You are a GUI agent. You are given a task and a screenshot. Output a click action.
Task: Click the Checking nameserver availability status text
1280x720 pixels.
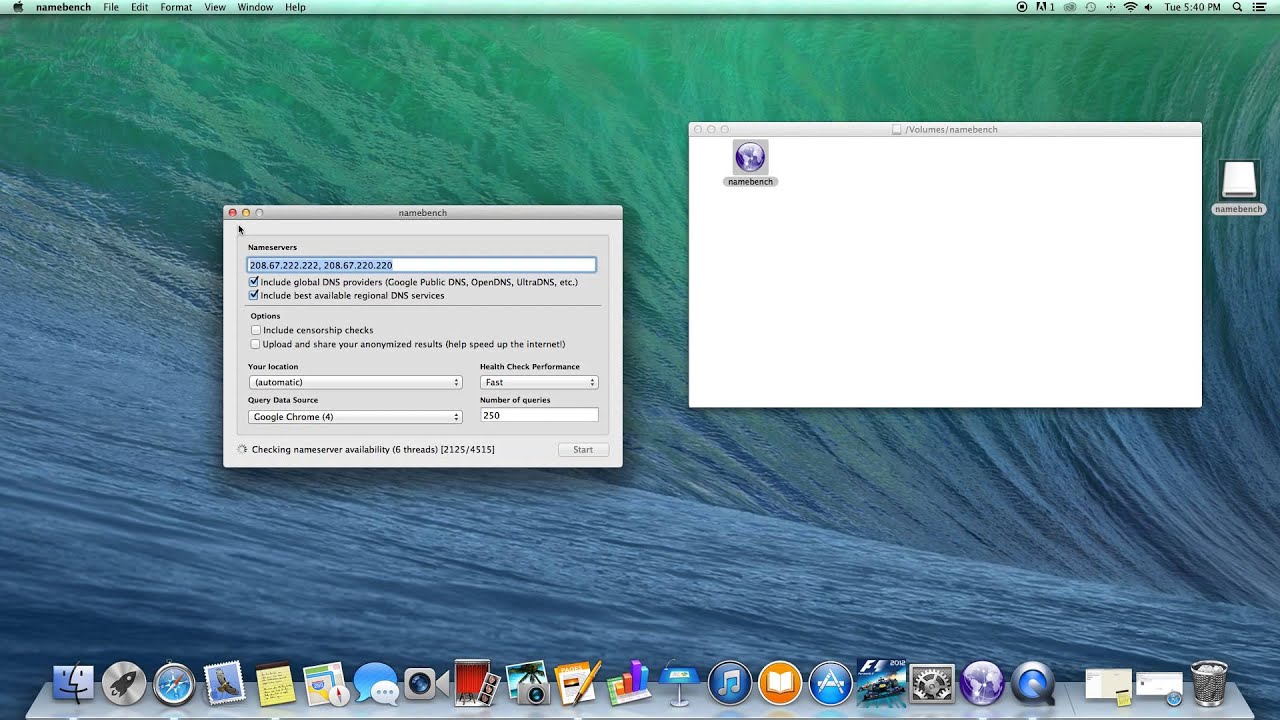tap(373, 450)
